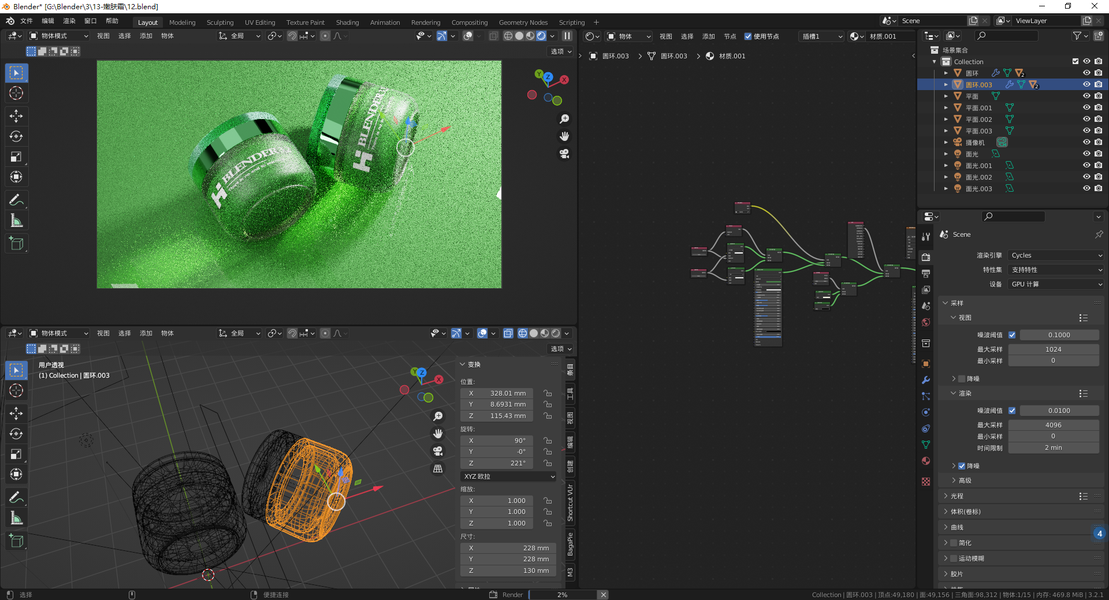
Task: Click the outliner filter funnel icon
Action: 1076,35
